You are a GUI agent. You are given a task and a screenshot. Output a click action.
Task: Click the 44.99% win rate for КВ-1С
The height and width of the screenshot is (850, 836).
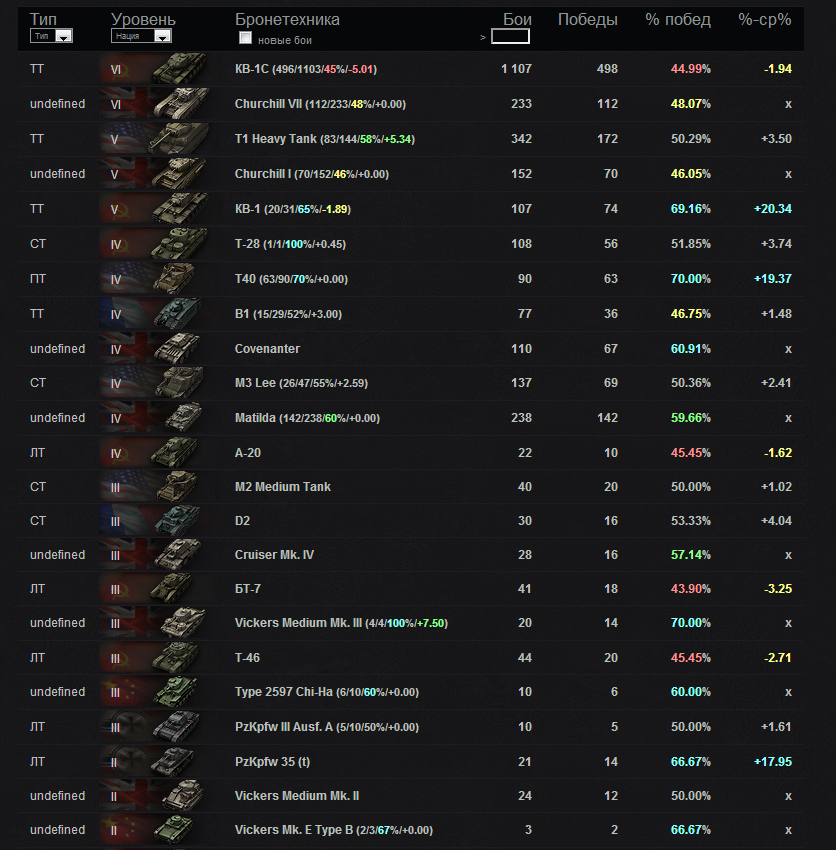(x=690, y=69)
